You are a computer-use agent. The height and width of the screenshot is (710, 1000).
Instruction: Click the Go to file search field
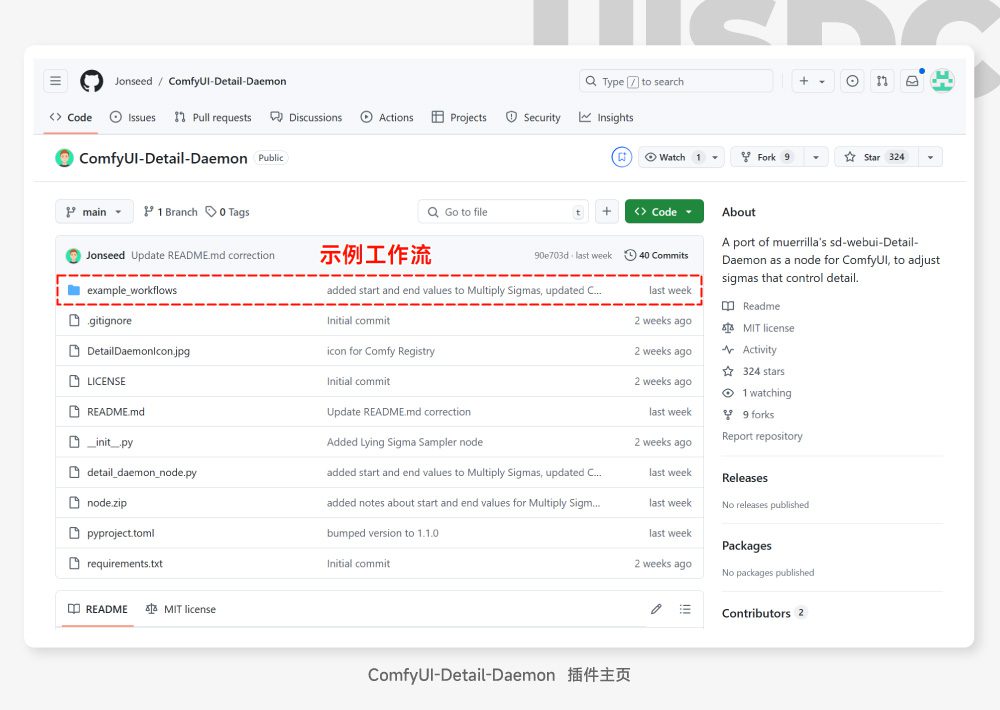point(503,212)
